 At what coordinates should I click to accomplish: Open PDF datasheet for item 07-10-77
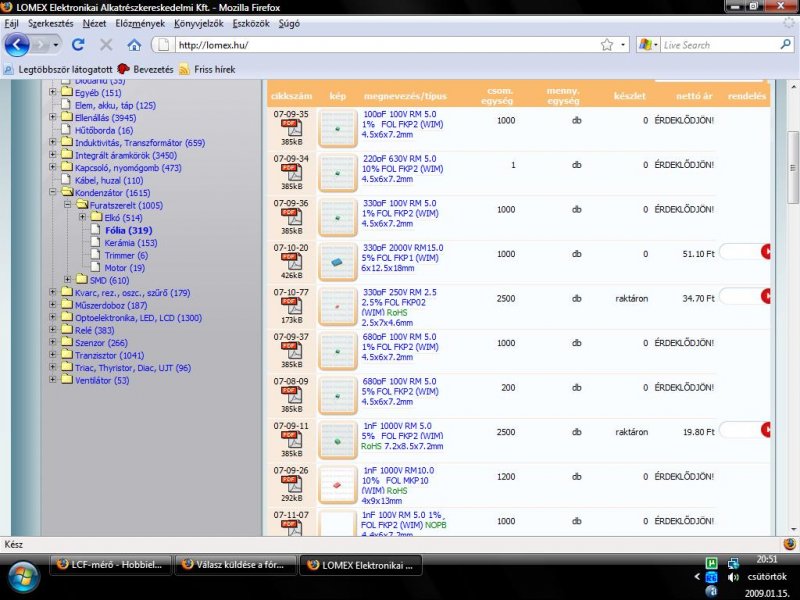point(291,306)
